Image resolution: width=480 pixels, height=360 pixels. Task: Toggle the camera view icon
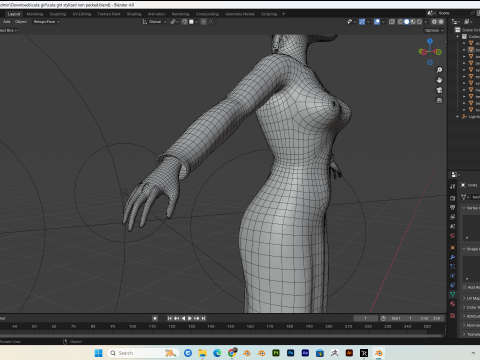439,90
